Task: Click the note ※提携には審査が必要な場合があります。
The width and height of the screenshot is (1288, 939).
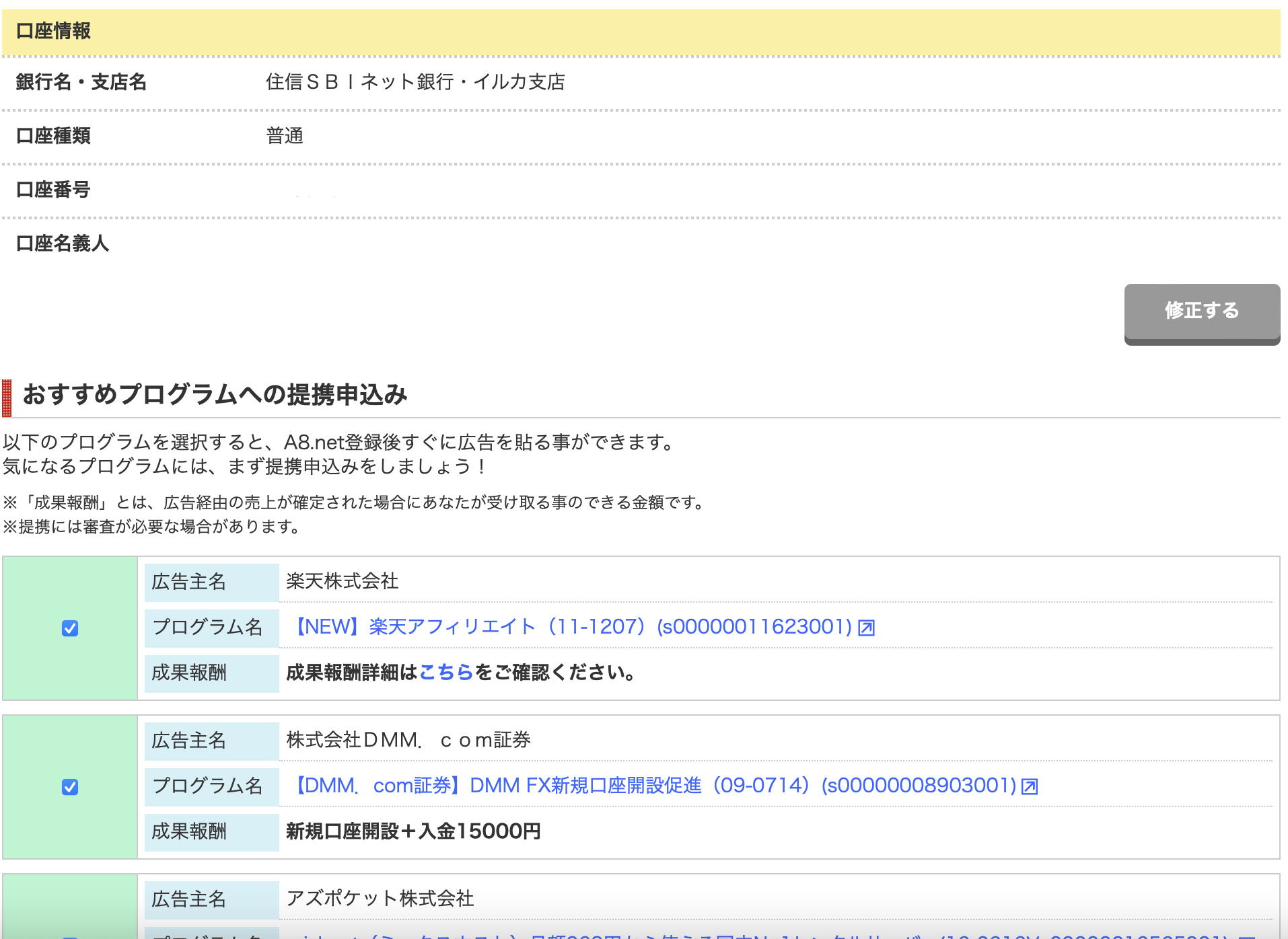Action: 153,527
